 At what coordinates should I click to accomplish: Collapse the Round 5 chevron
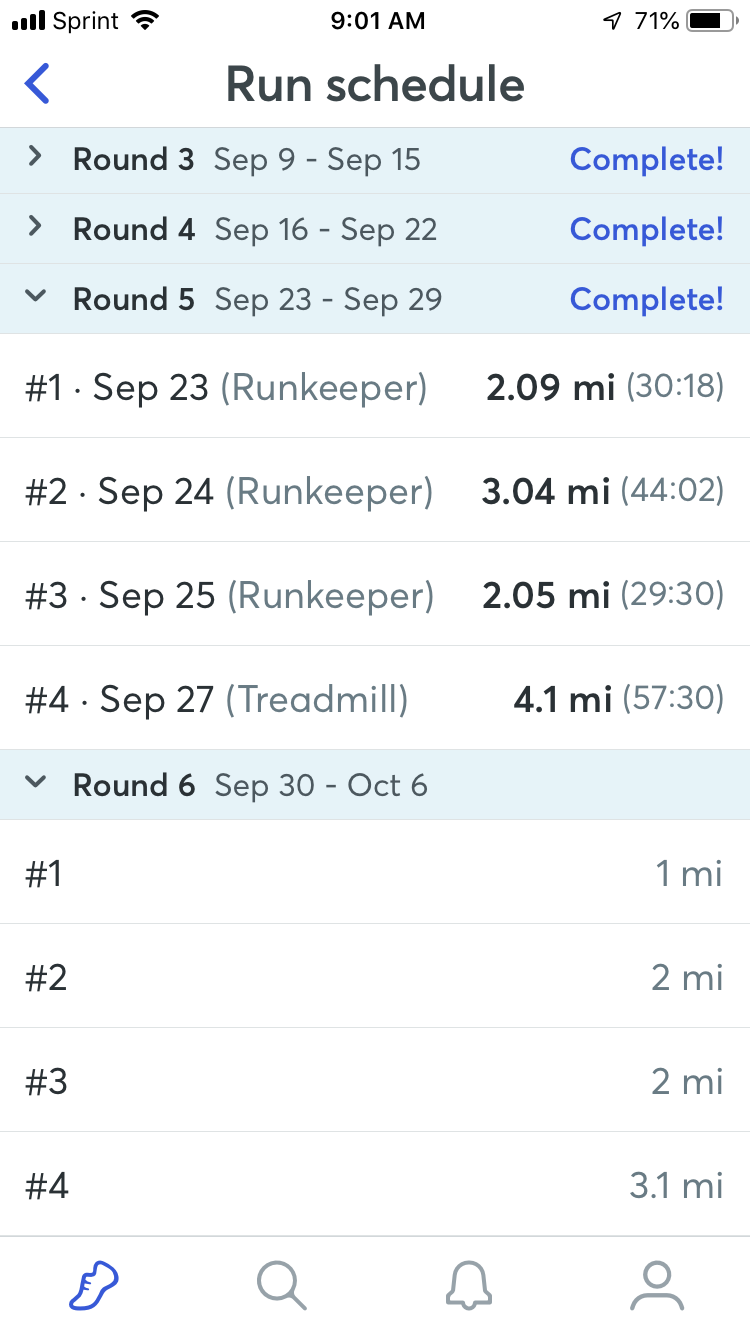coord(35,296)
